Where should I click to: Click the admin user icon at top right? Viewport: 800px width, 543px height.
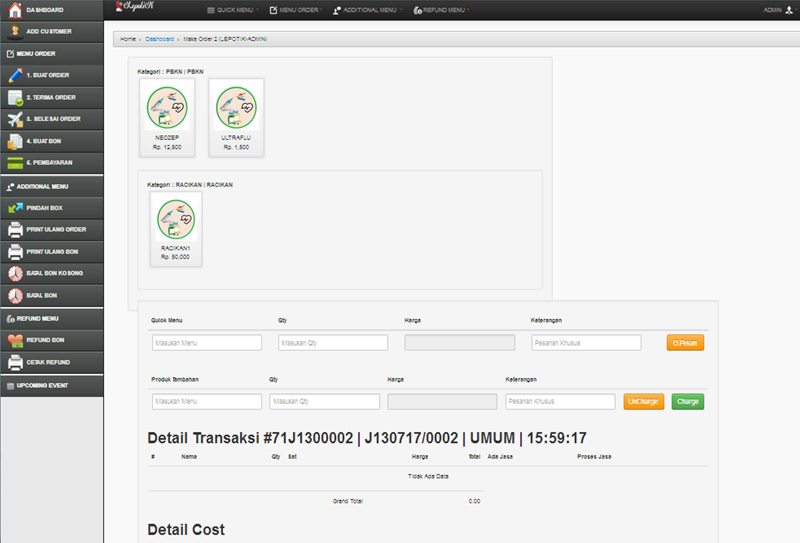(x=789, y=10)
